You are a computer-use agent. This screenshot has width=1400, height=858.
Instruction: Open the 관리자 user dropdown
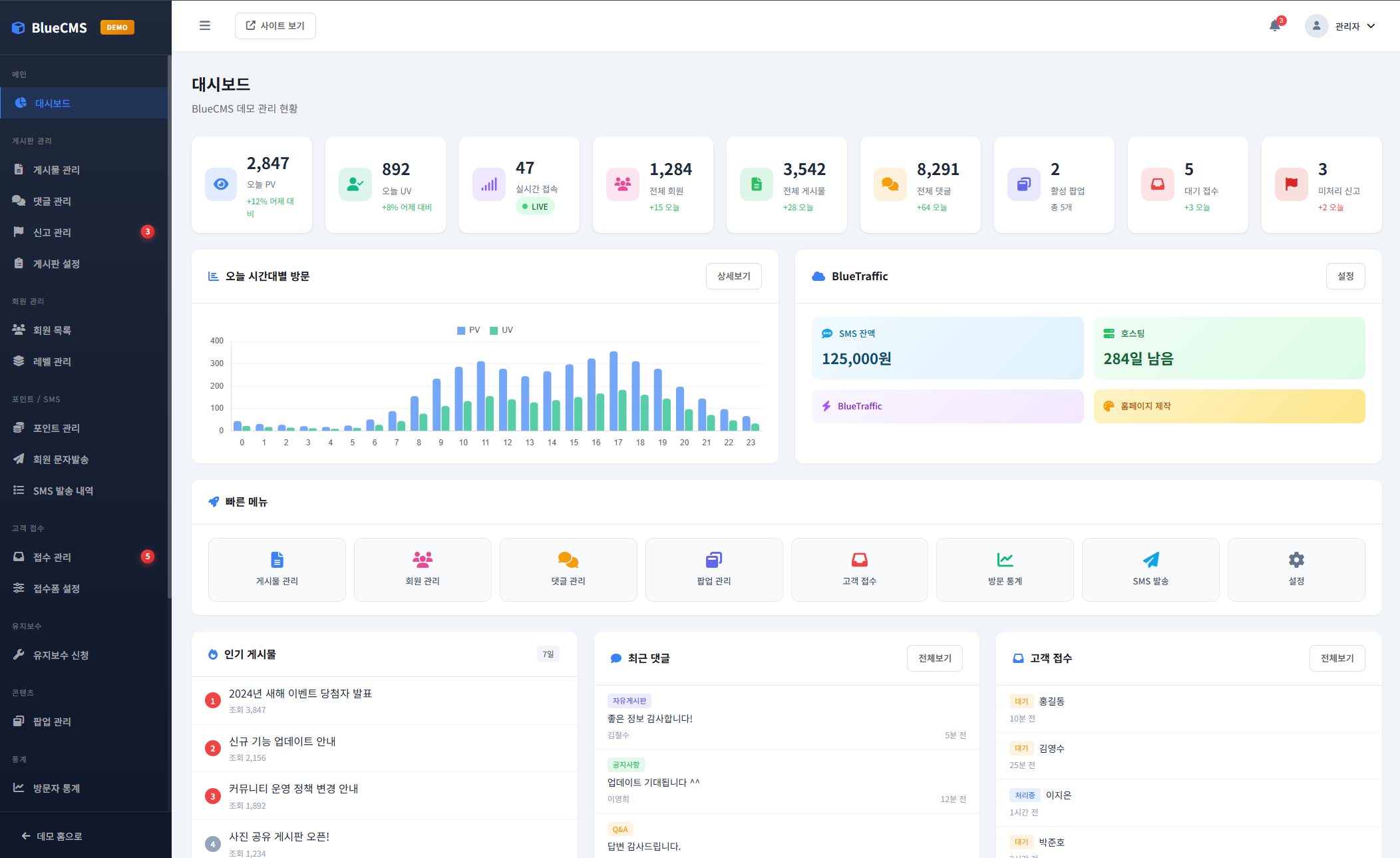point(1341,26)
